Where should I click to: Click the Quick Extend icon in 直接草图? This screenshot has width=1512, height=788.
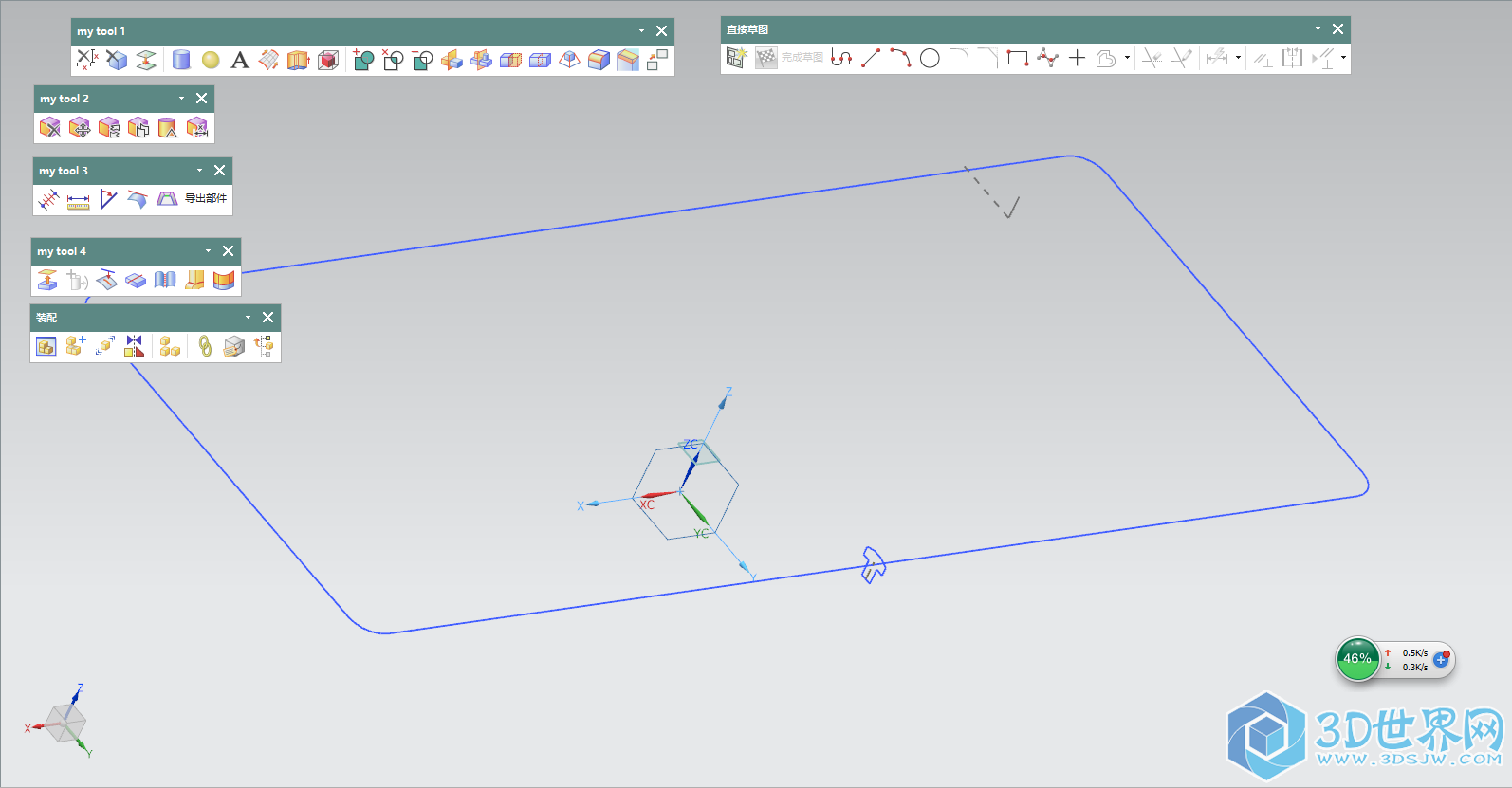[1181, 58]
